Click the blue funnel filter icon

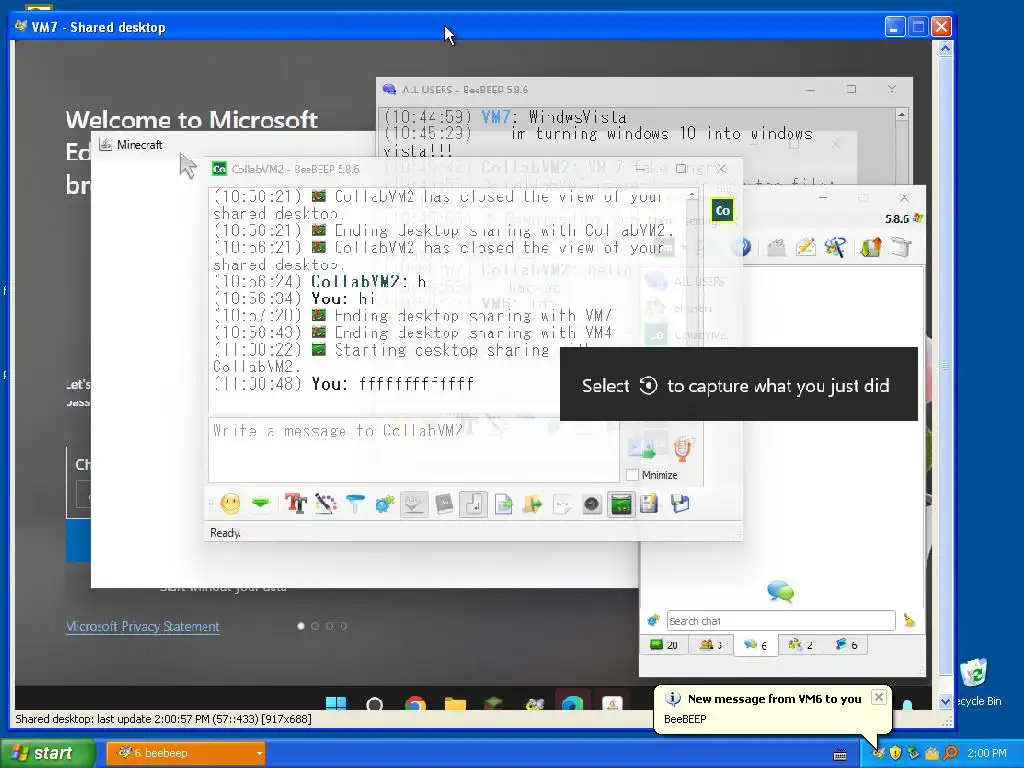click(x=355, y=504)
